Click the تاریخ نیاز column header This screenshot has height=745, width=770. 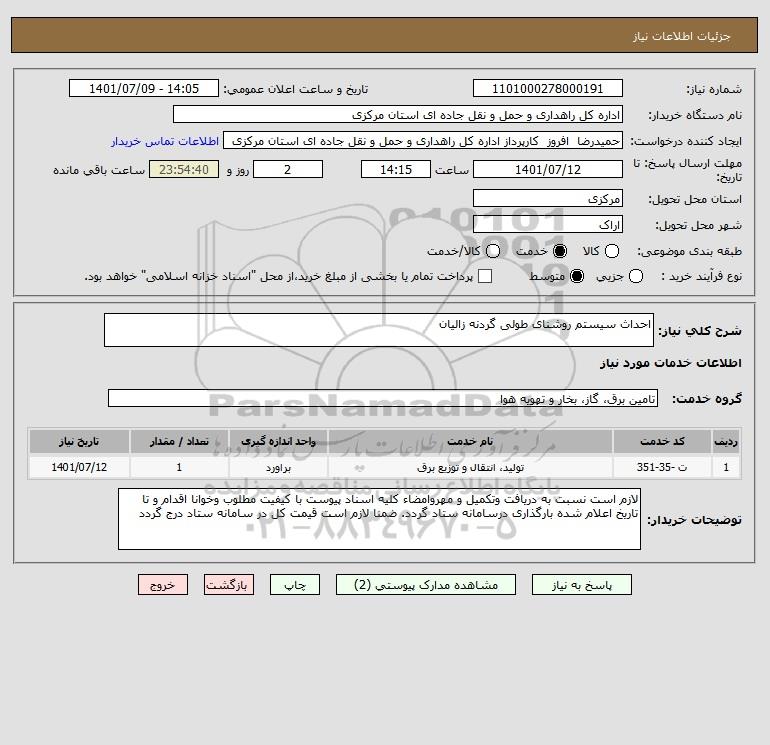pos(79,441)
